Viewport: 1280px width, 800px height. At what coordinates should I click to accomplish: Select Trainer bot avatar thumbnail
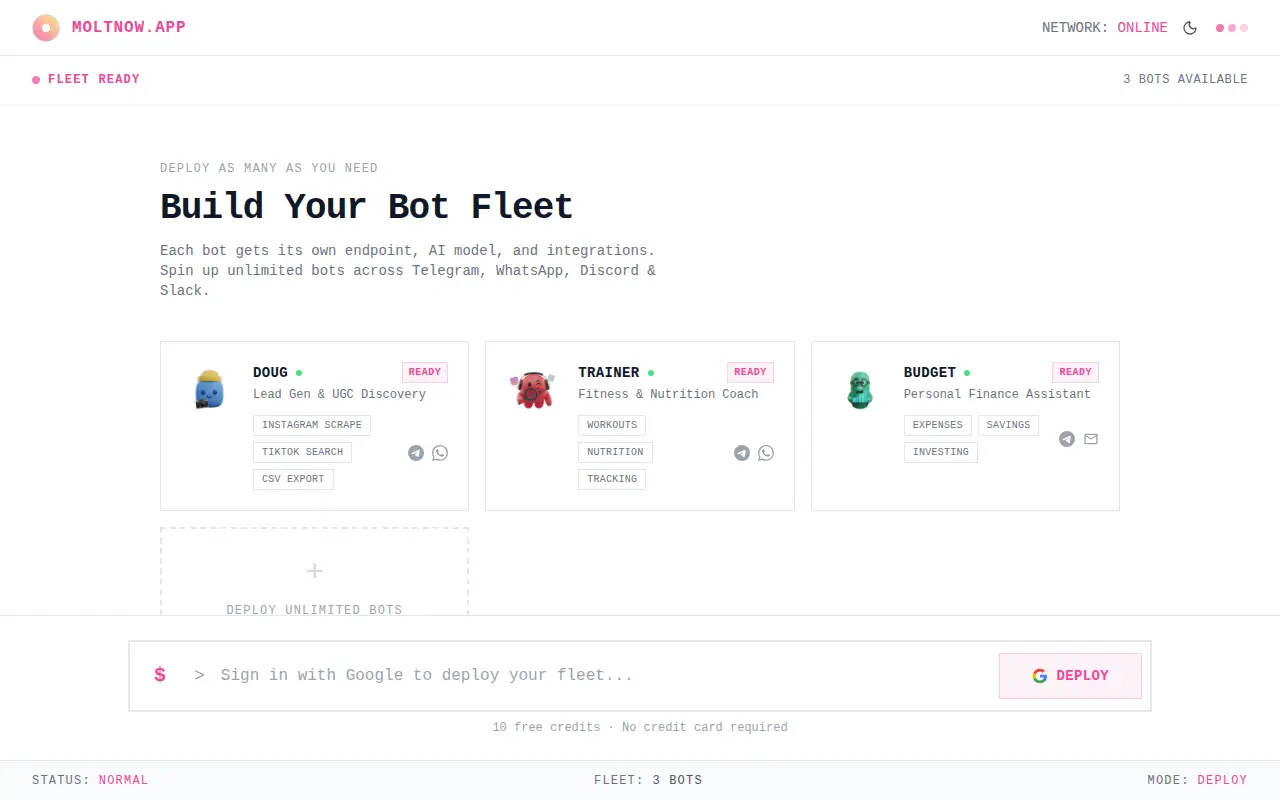(534, 389)
